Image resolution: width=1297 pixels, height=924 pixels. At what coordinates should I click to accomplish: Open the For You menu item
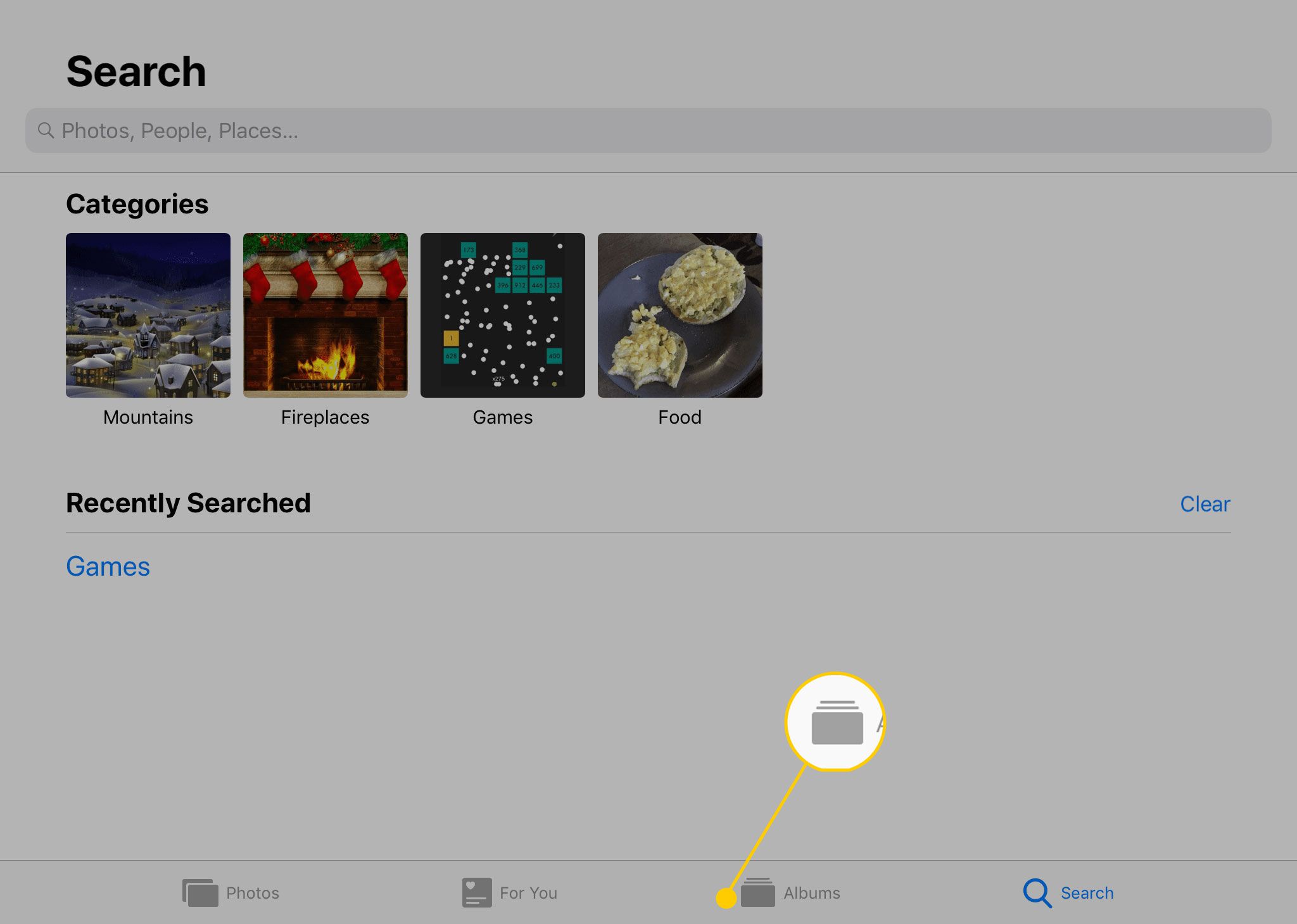(x=510, y=893)
